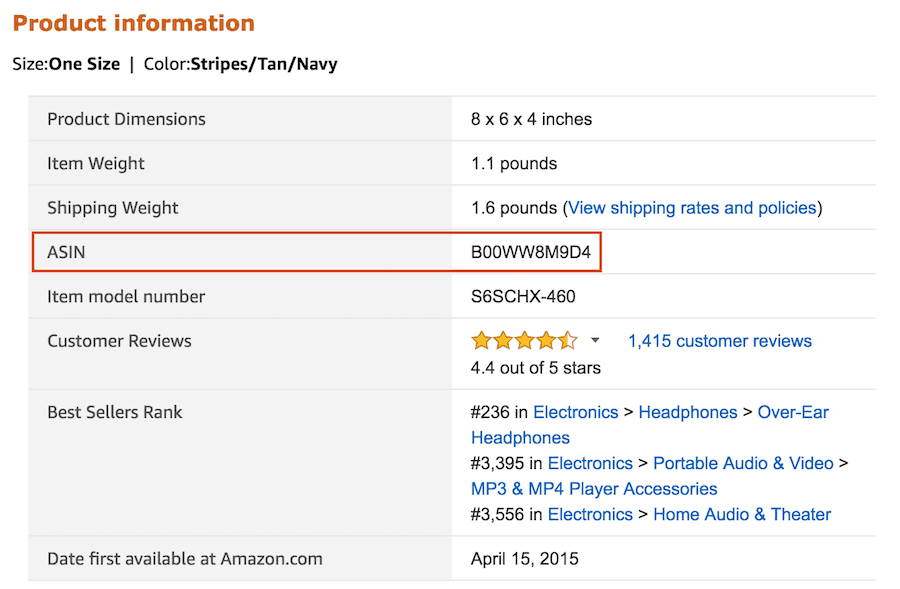Screen dimensions: 900x589
Task: Open Portable Audio & Video category
Action: [x=743, y=463]
